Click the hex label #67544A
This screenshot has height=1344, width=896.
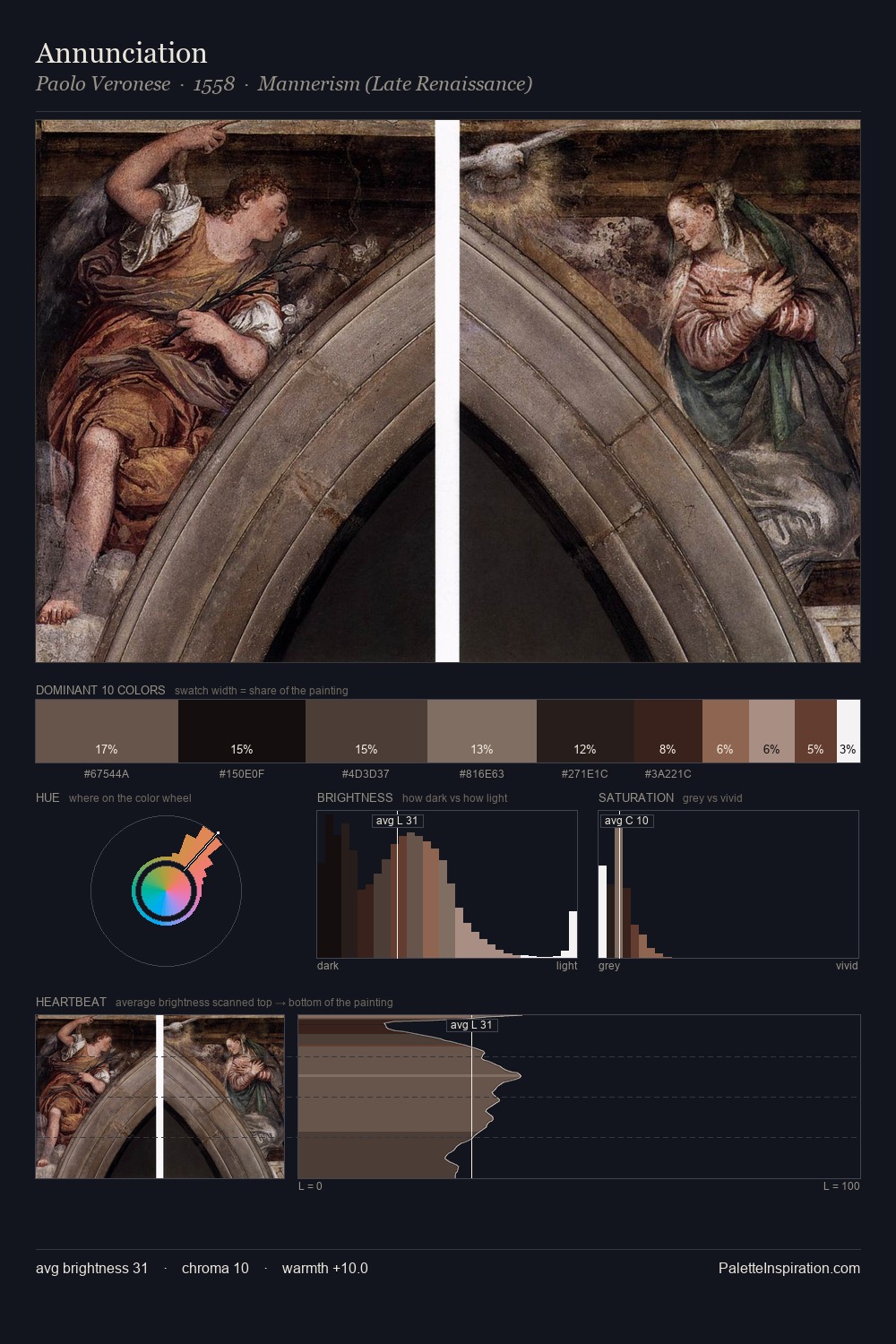point(107,774)
